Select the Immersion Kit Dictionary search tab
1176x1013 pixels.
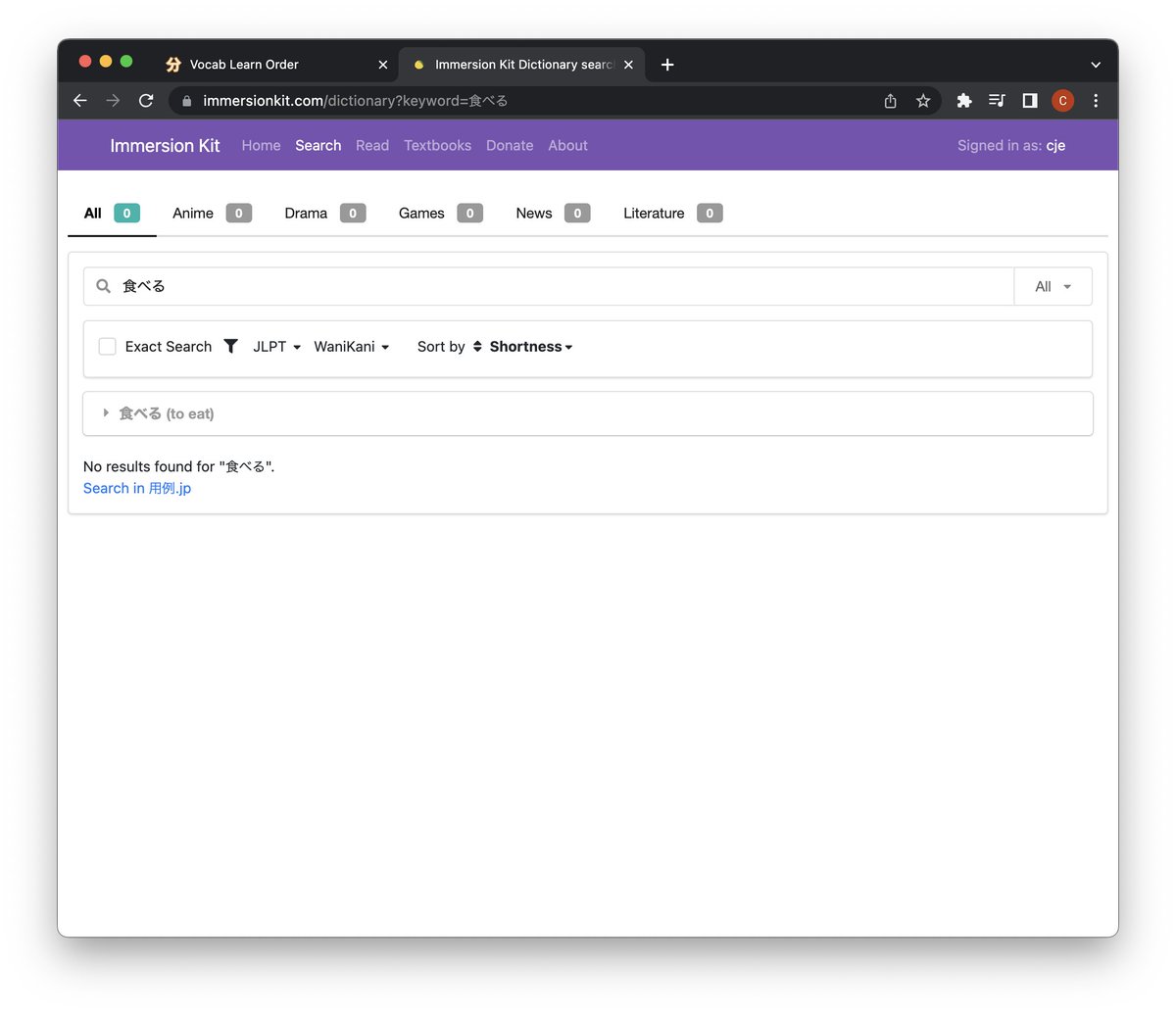pyautogui.click(x=521, y=65)
